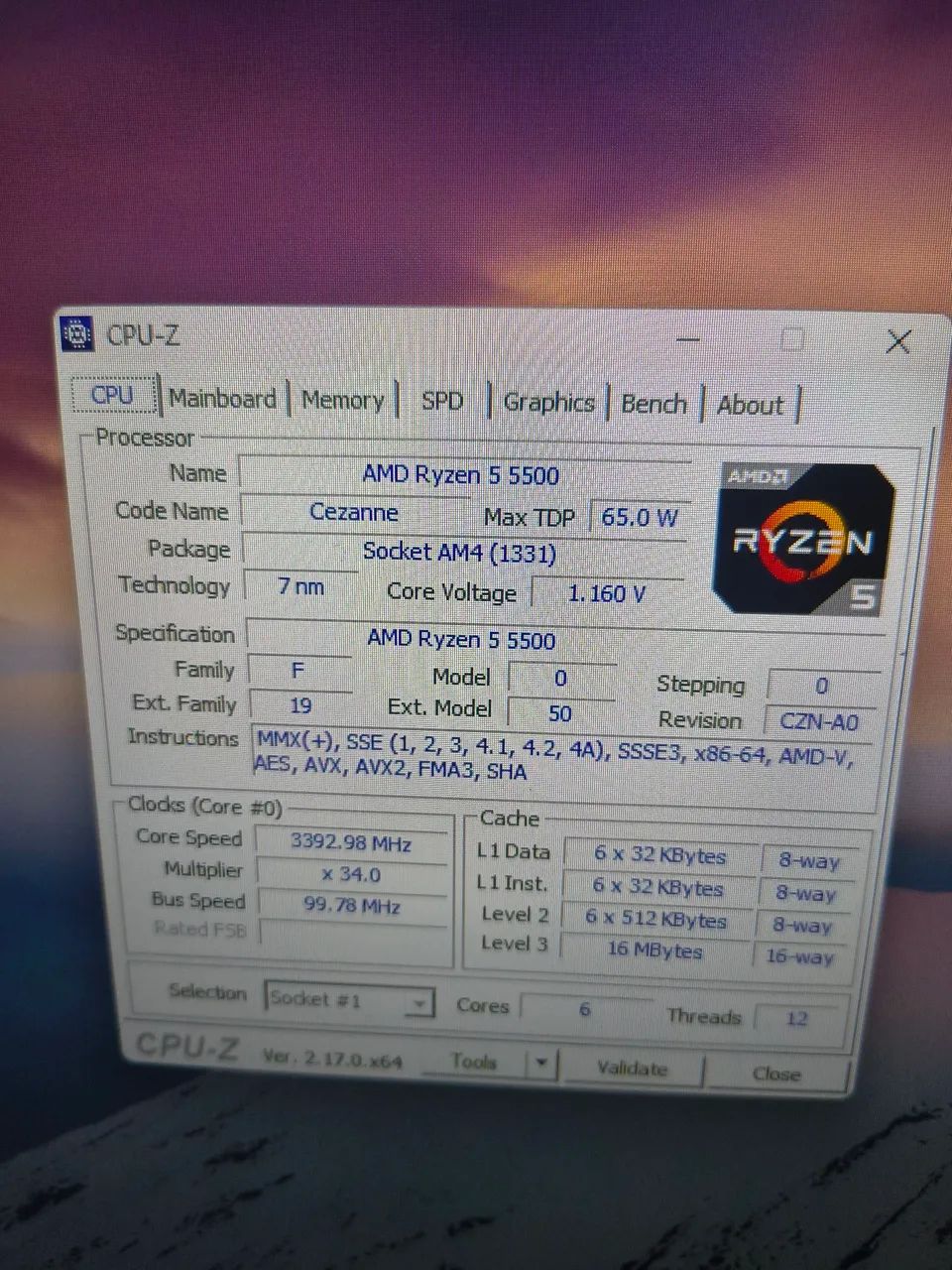
Task: Click the empty Rated FSB field
Action: coord(352,935)
